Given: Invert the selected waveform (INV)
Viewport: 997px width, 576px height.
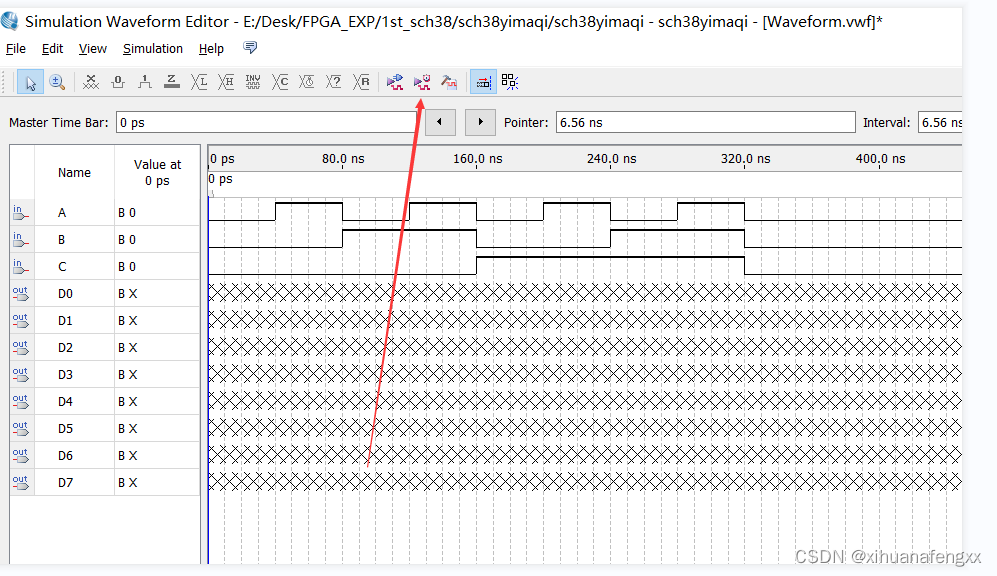Looking at the screenshot, I should (253, 82).
